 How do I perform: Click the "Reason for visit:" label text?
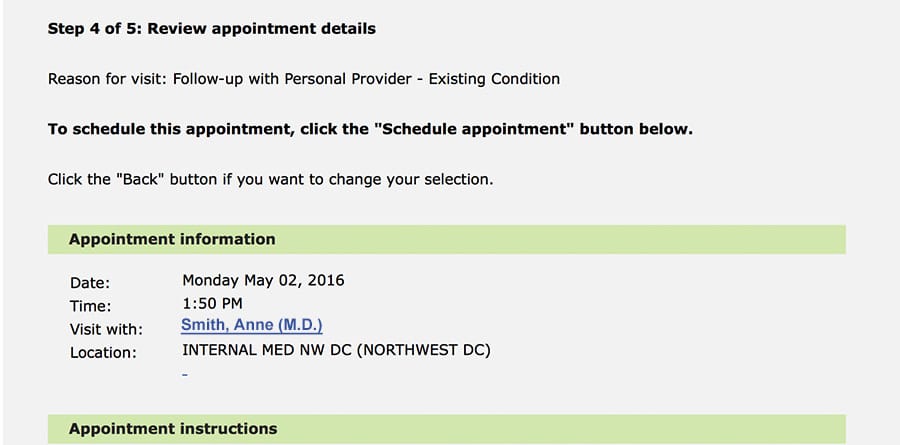pyautogui.click(x=108, y=79)
